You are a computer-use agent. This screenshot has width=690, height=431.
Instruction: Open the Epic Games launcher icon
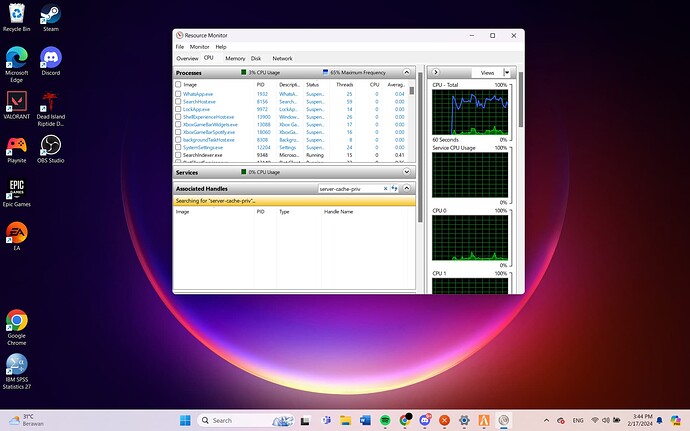[x=16, y=190]
